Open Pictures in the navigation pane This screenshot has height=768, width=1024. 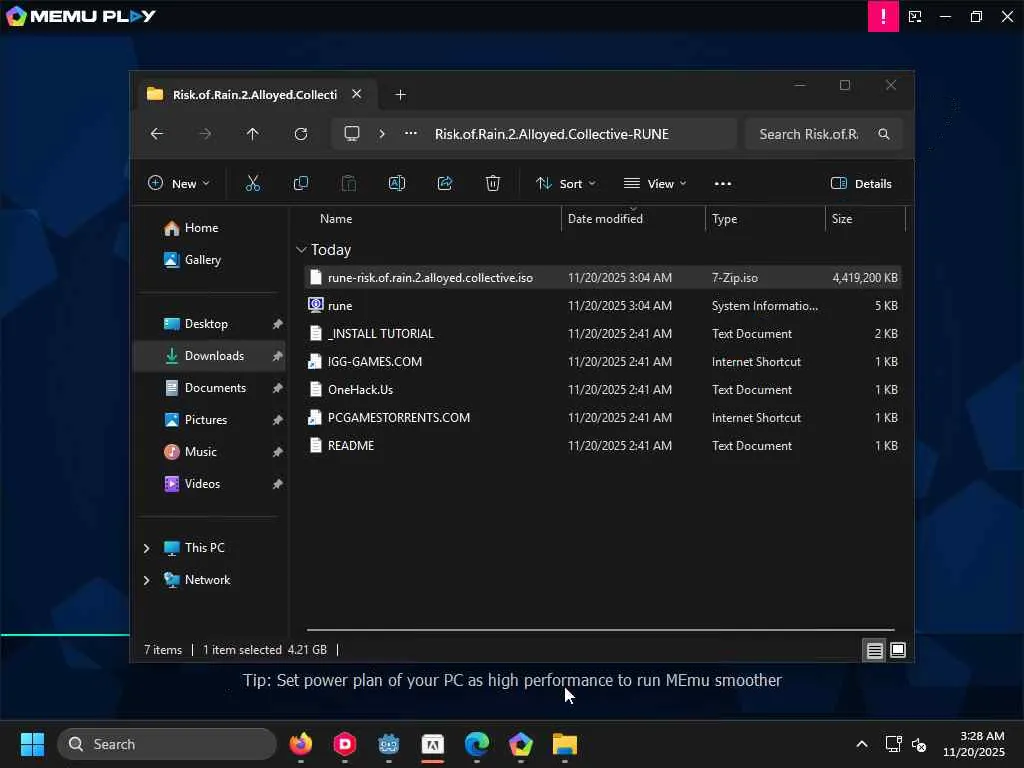[x=206, y=420]
